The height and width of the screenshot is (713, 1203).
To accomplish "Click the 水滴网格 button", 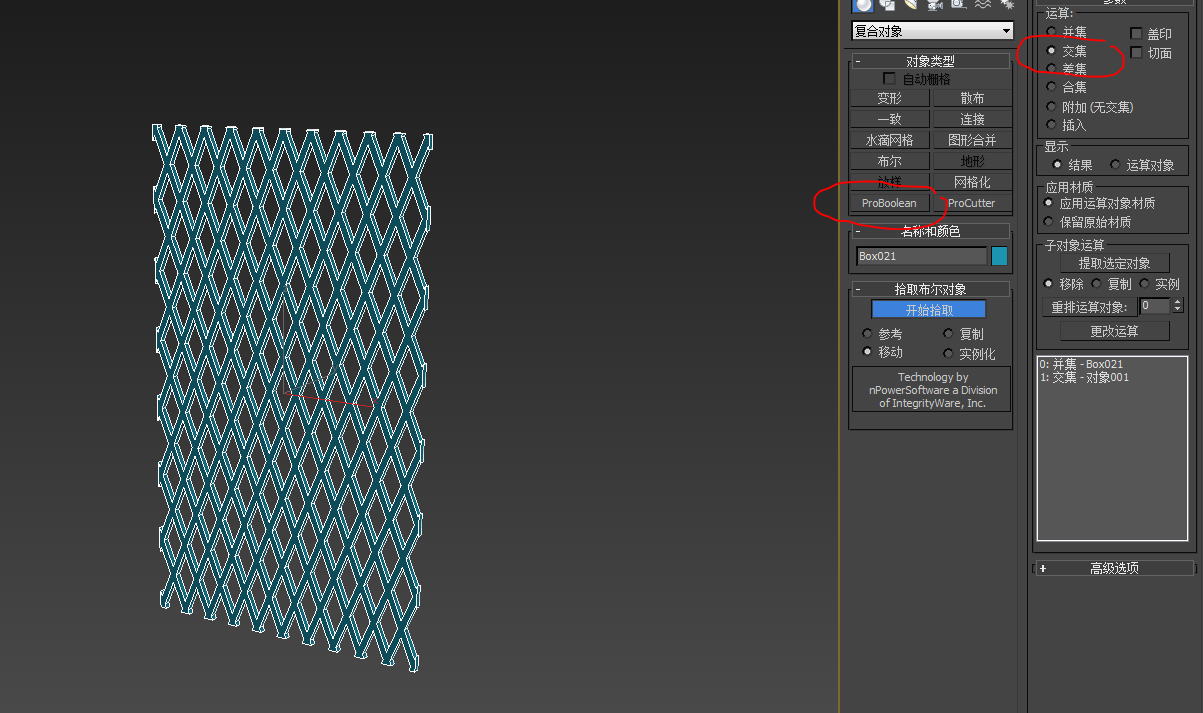I will click(x=889, y=140).
